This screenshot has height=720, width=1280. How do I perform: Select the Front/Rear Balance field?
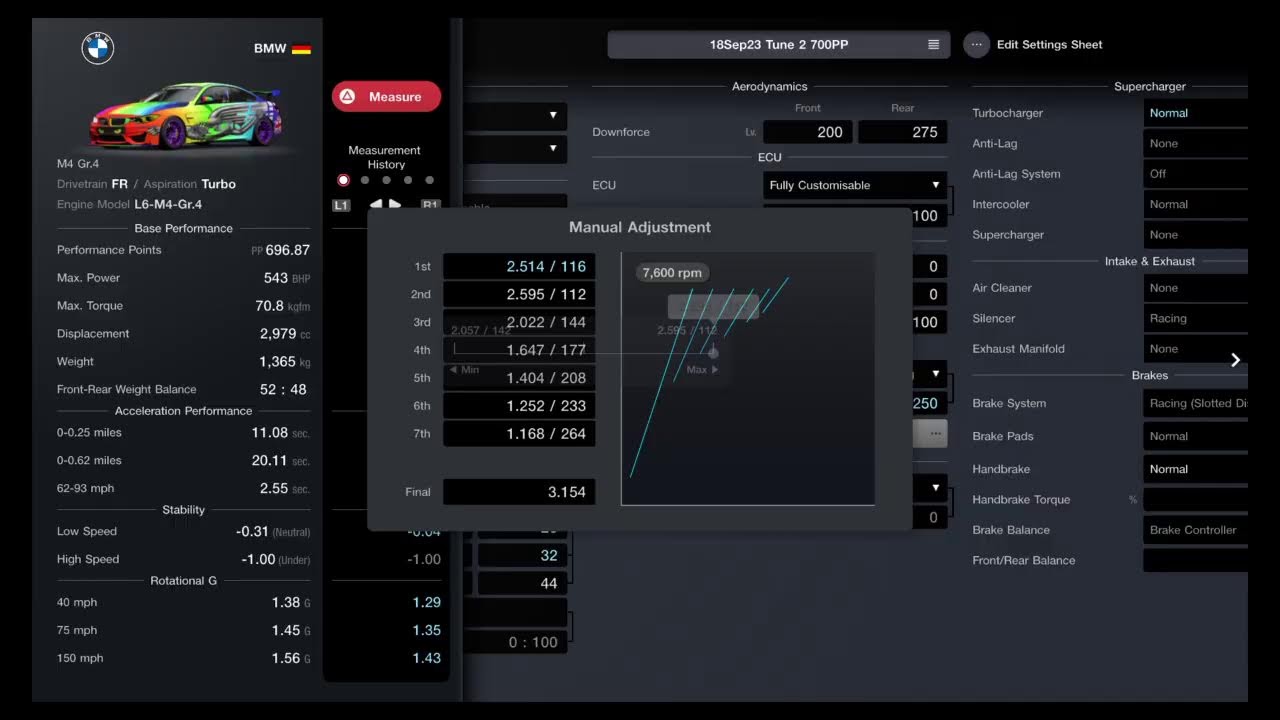point(1196,560)
